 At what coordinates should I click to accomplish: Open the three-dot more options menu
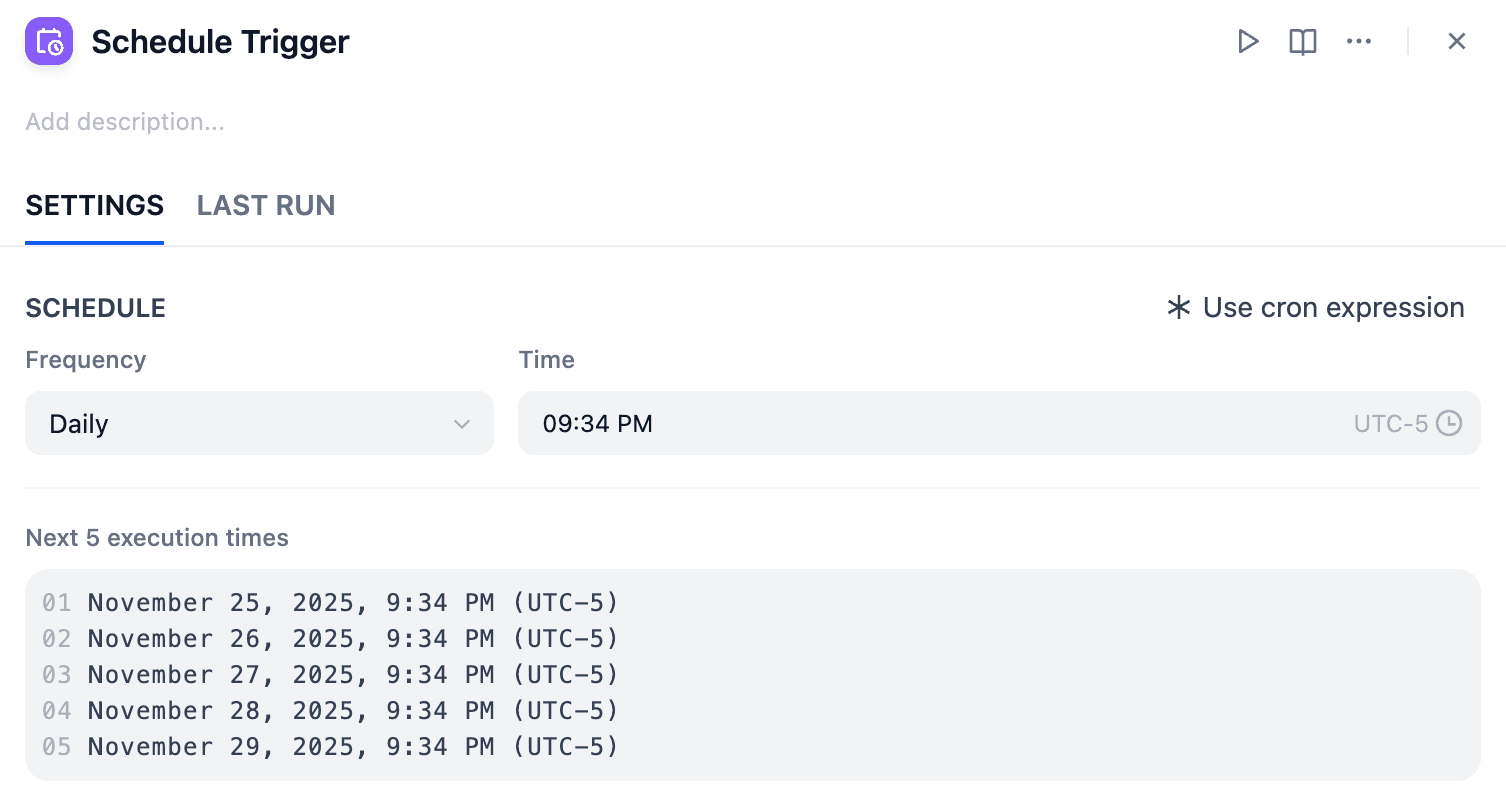click(x=1358, y=42)
